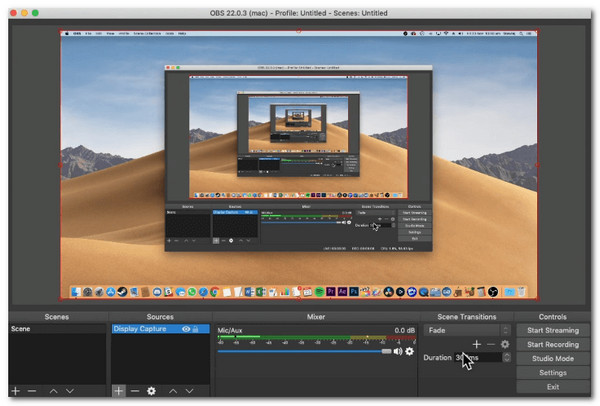The image size is (600, 406).
Task: Remove the configurable scene transition
Action: 491,344
